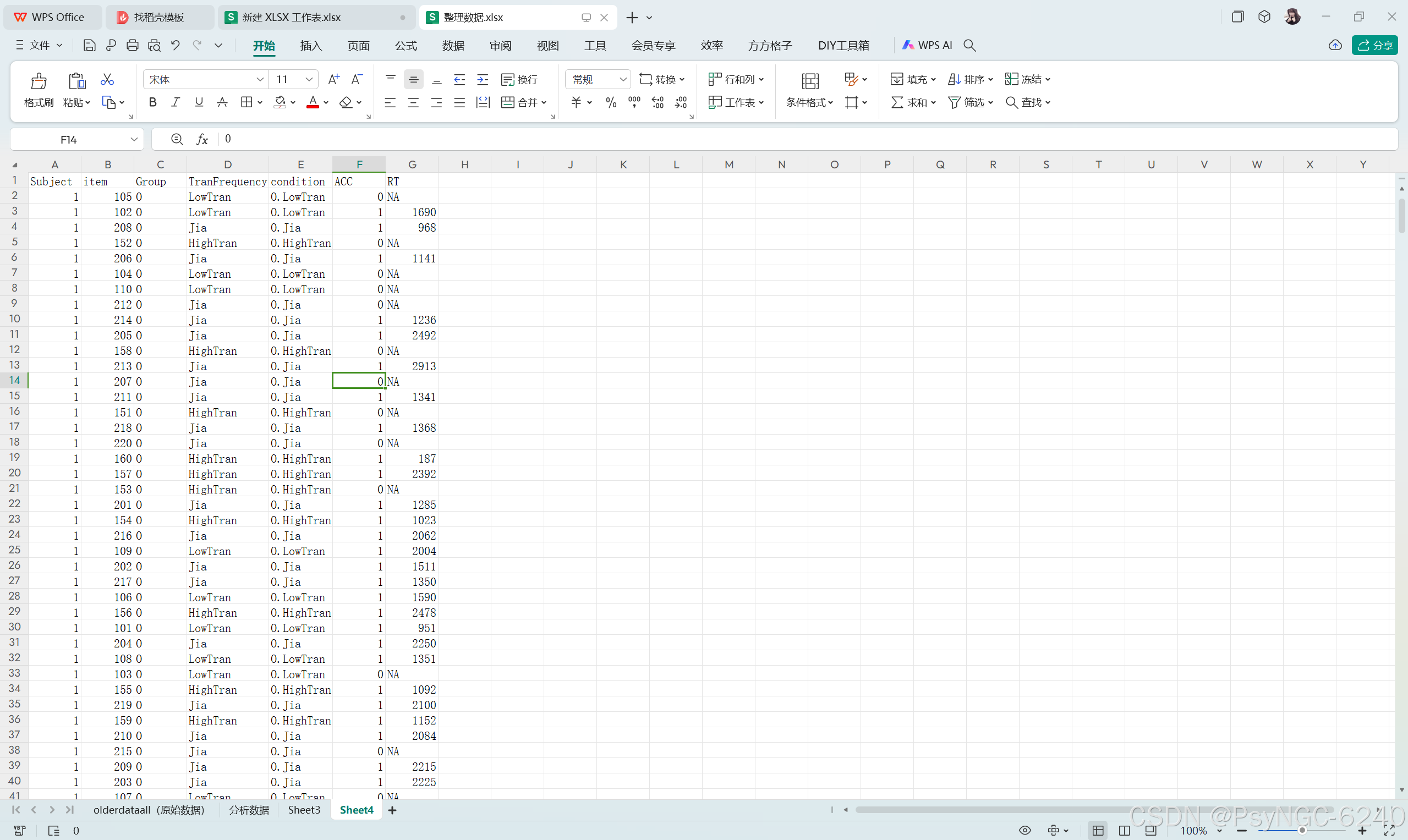1408x840 pixels.
Task: Click the undo arrow icon
Action: [176, 45]
